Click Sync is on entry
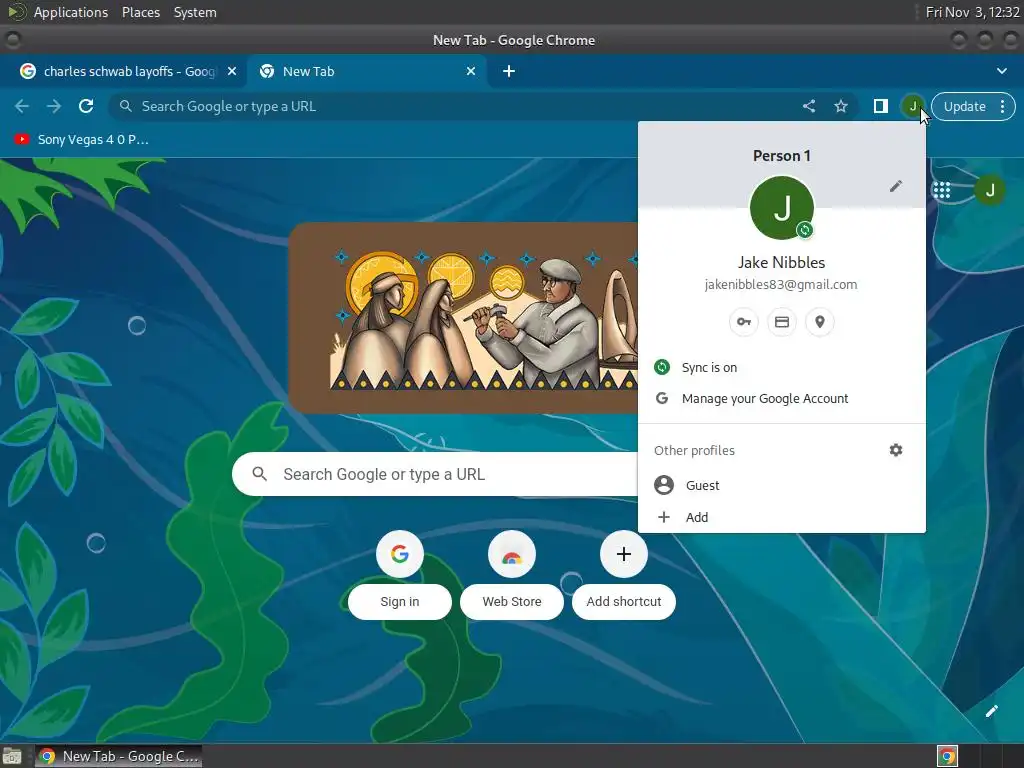Screen dimensions: 1024x768 (x=782, y=368)
